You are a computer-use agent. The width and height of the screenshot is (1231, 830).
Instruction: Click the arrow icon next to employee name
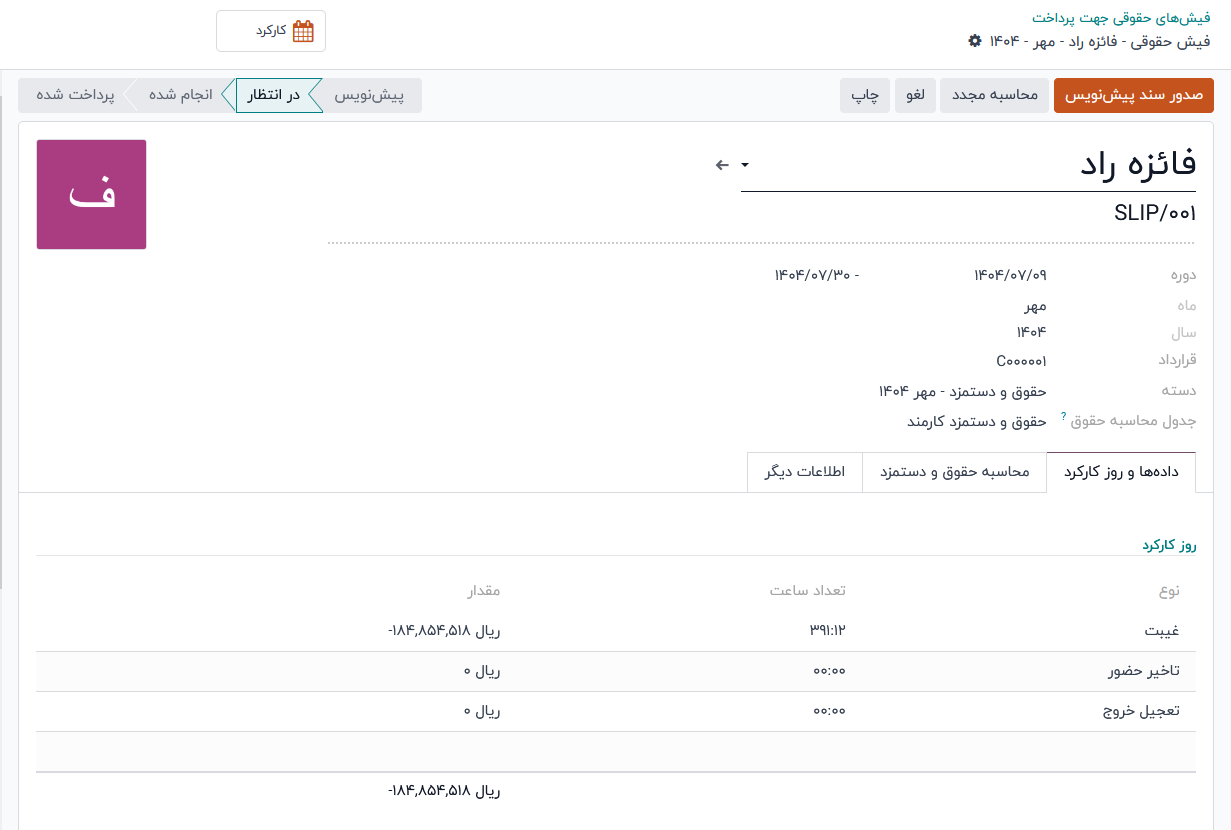click(722, 165)
